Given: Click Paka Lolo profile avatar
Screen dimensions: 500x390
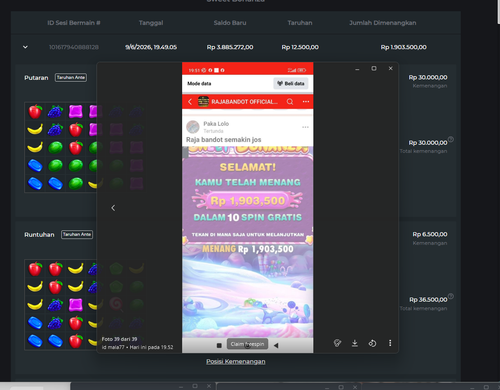Looking at the screenshot, I should click(x=193, y=127).
